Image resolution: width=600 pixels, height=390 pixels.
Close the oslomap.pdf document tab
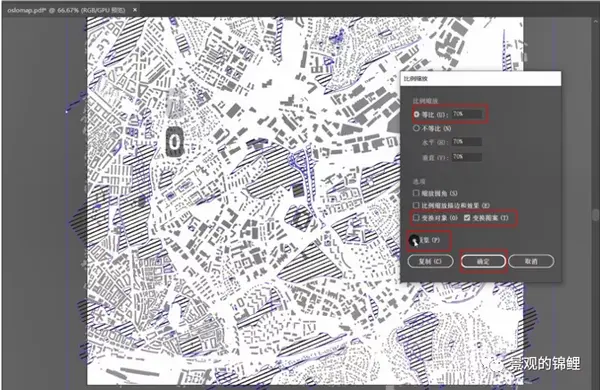tap(135, 10)
